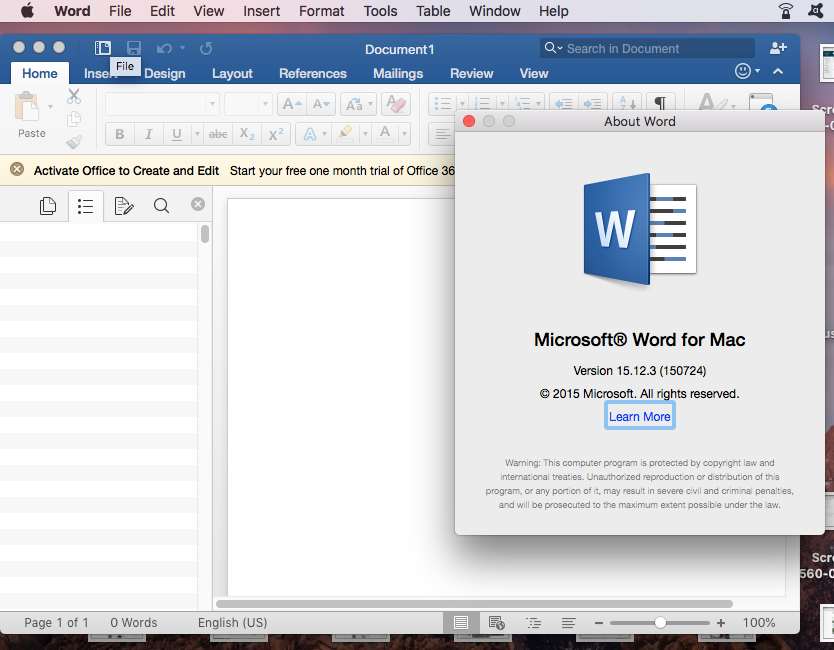Click the Decrease Indent icon
Image resolution: width=834 pixels, height=650 pixels.
564,103
